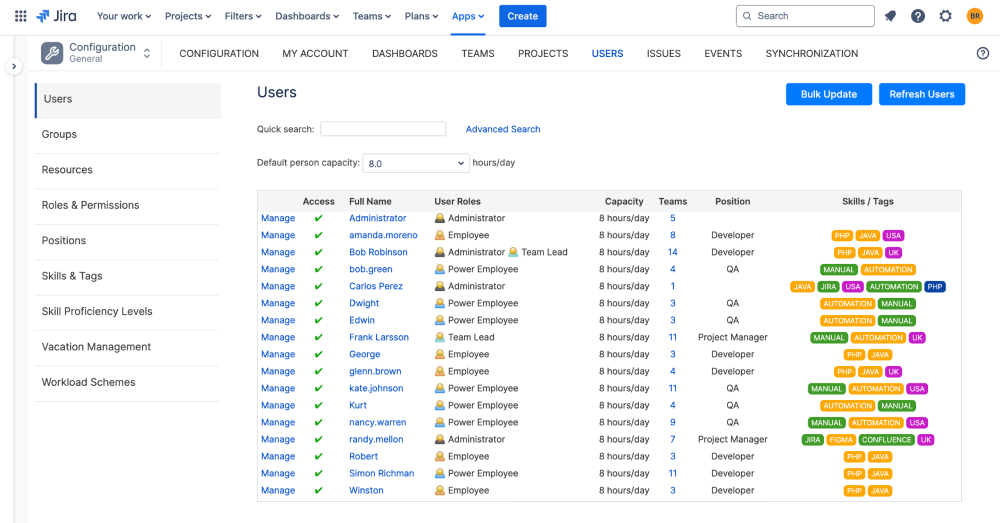Select Vacation Management in the sidebar
Image resolution: width=1000 pixels, height=523 pixels.
coord(96,347)
